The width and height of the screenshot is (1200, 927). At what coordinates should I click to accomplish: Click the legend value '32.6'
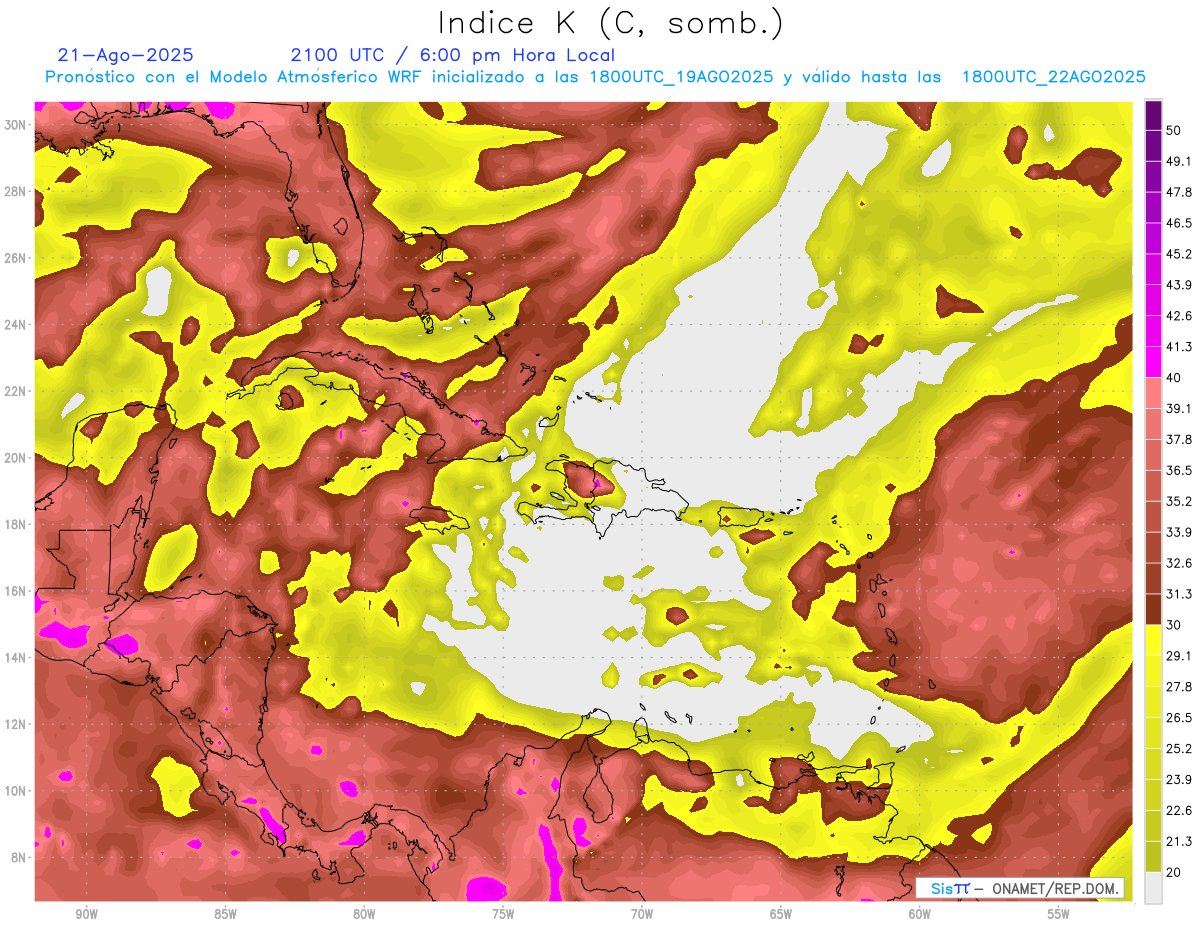1179,563
